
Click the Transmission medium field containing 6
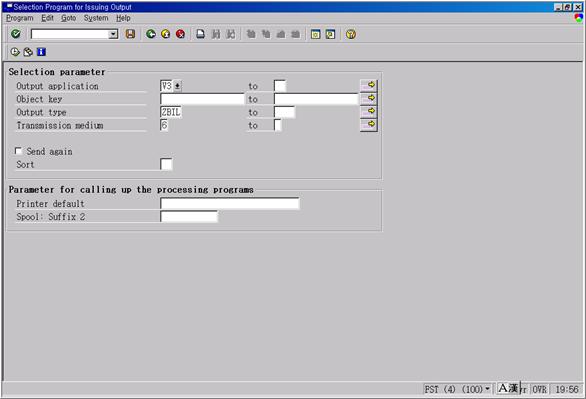164,125
